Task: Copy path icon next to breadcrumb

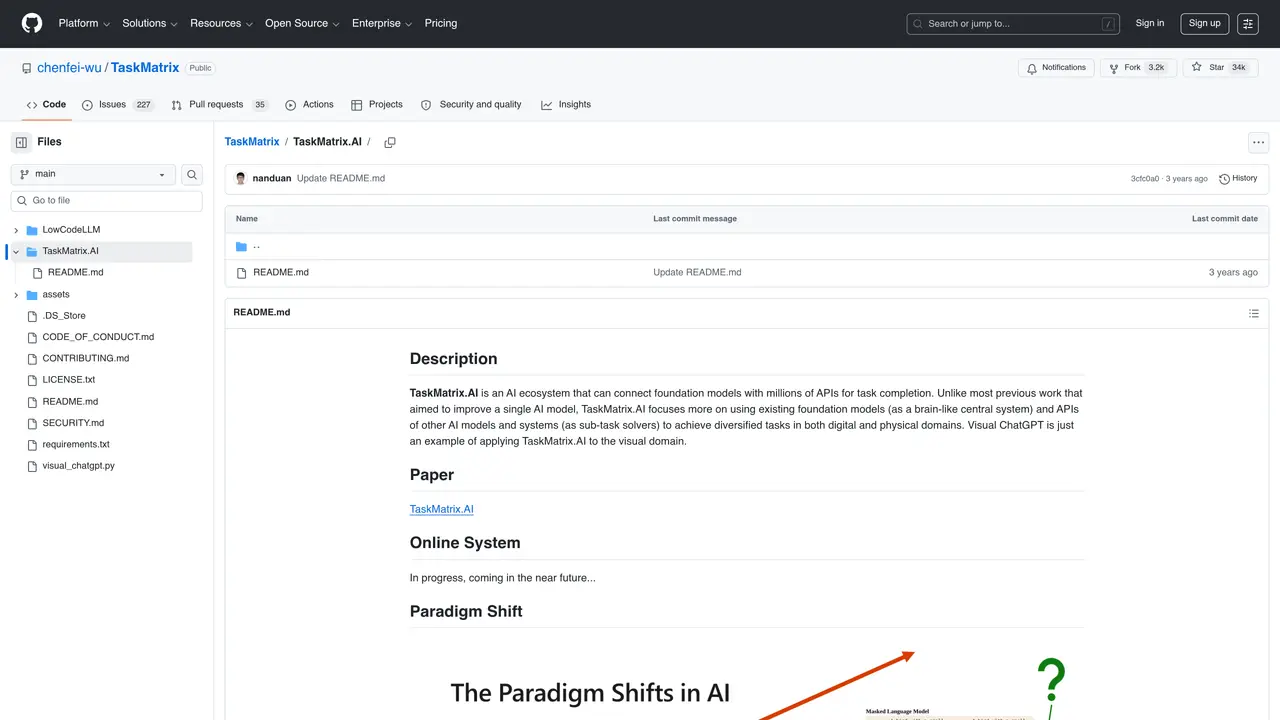Action: tap(390, 142)
